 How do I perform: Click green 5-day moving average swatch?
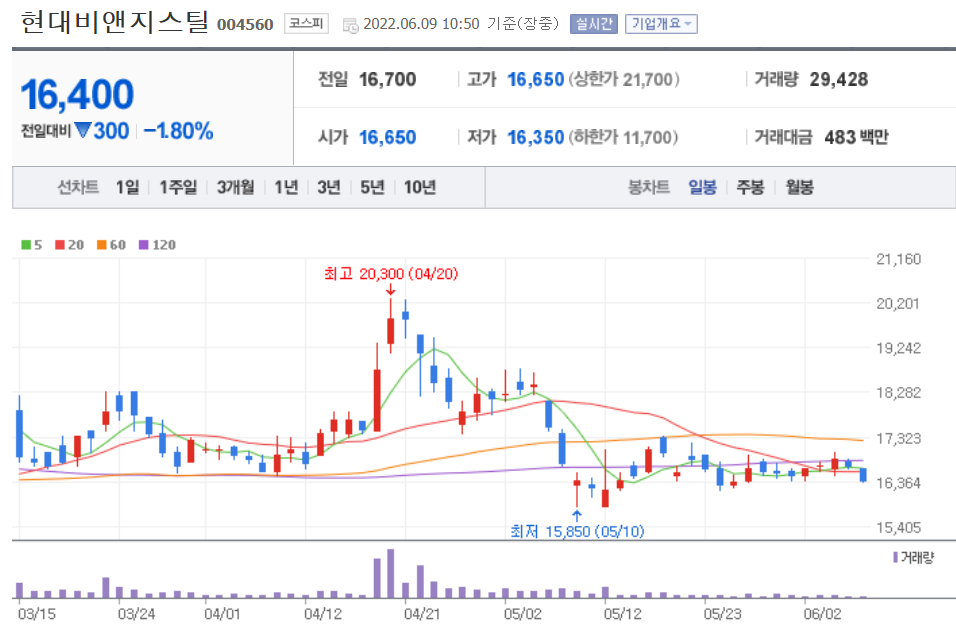pos(26,245)
